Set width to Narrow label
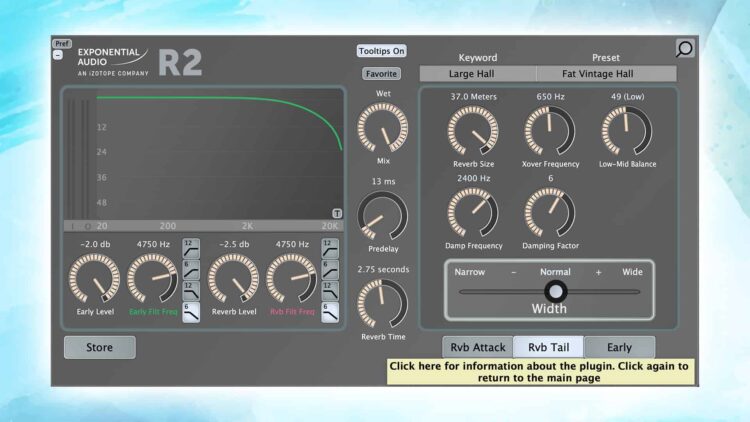The height and width of the screenshot is (422, 750). (470, 272)
